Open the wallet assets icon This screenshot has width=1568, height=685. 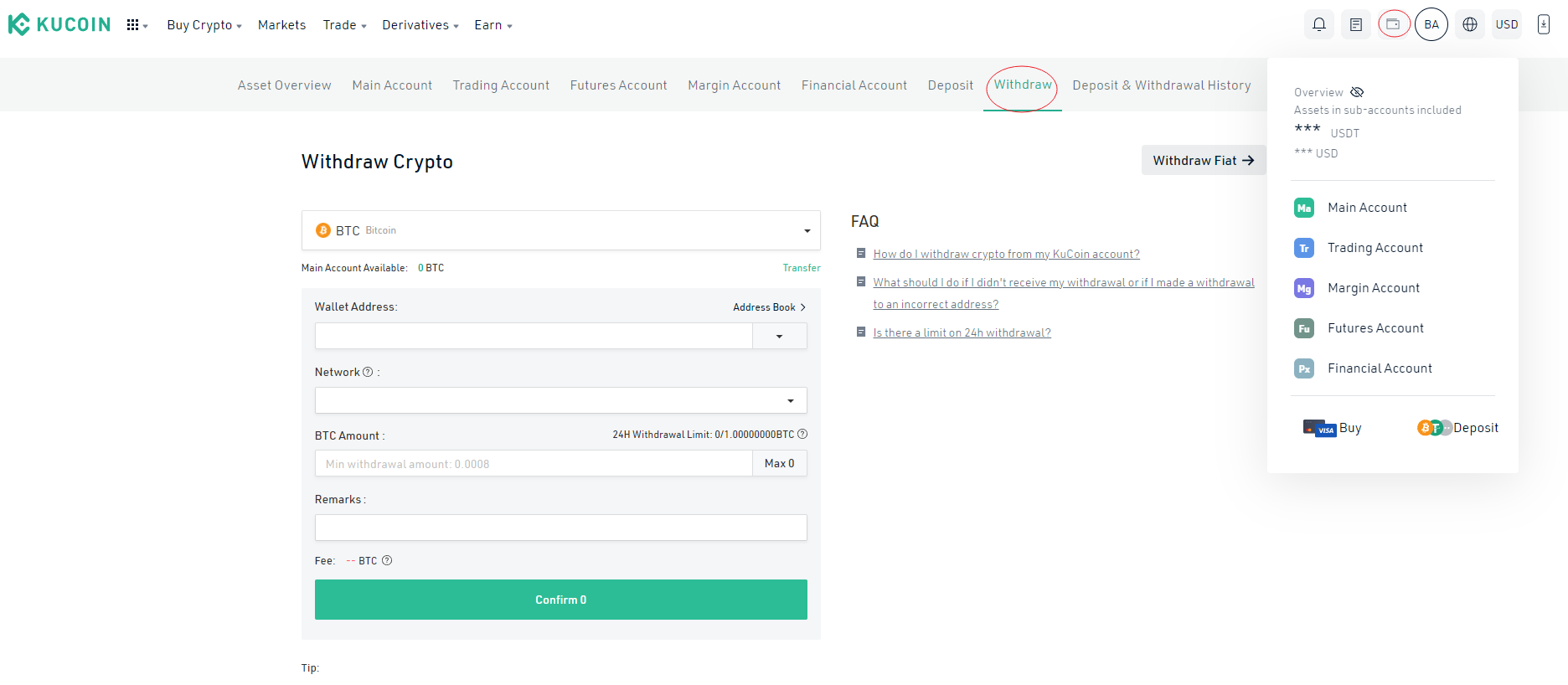click(1394, 24)
